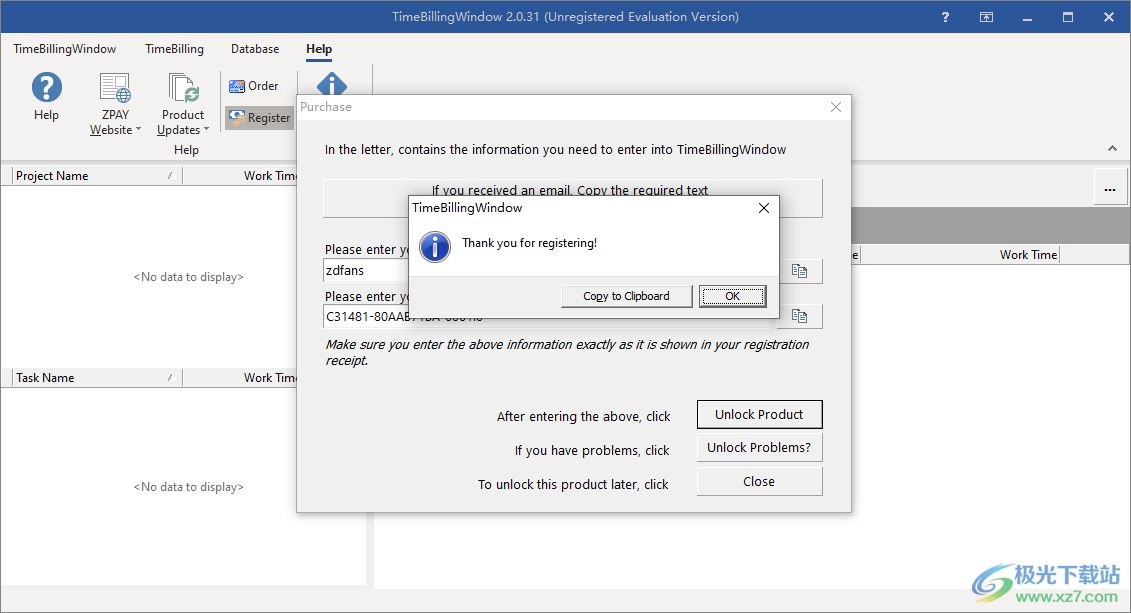Click Work Time header in right panel
The image size is (1131, 613).
pyautogui.click(x=960, y=255)
